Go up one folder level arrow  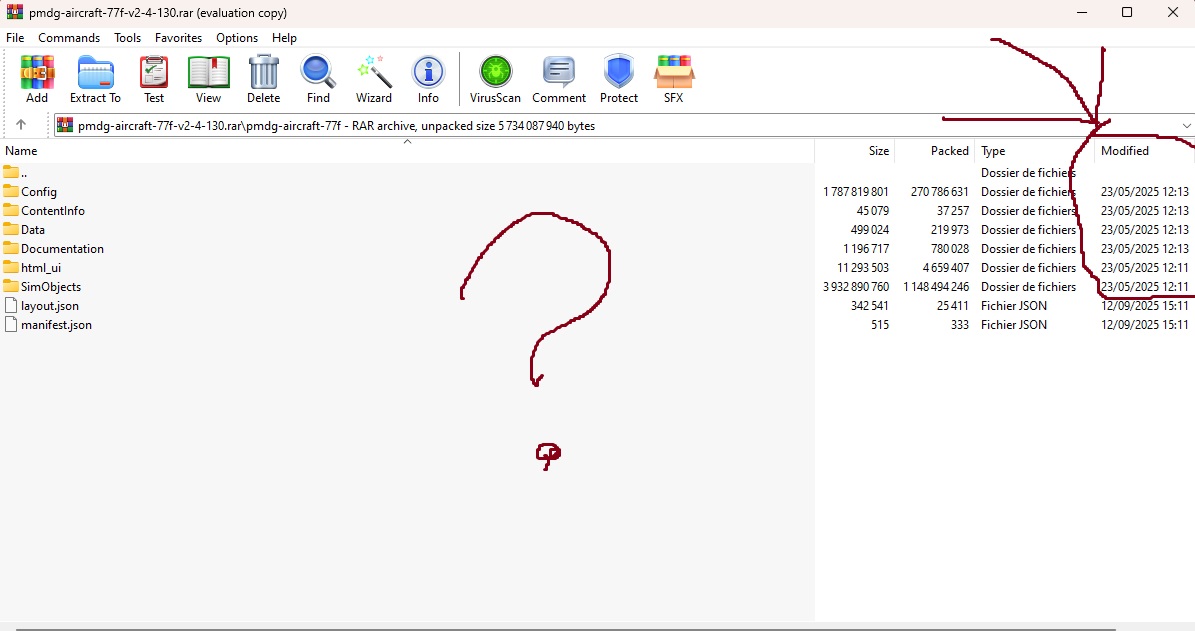(21, 125)
